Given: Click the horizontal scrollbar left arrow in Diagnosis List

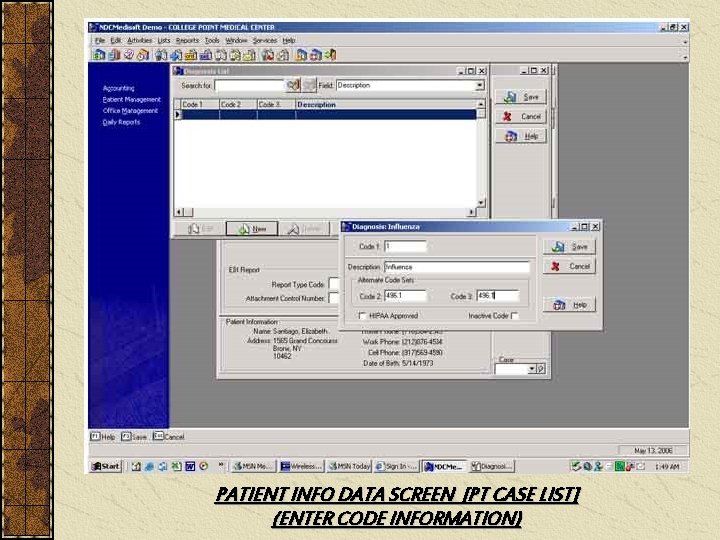Looking at the screenshot, I should click(x=179, y=212).
